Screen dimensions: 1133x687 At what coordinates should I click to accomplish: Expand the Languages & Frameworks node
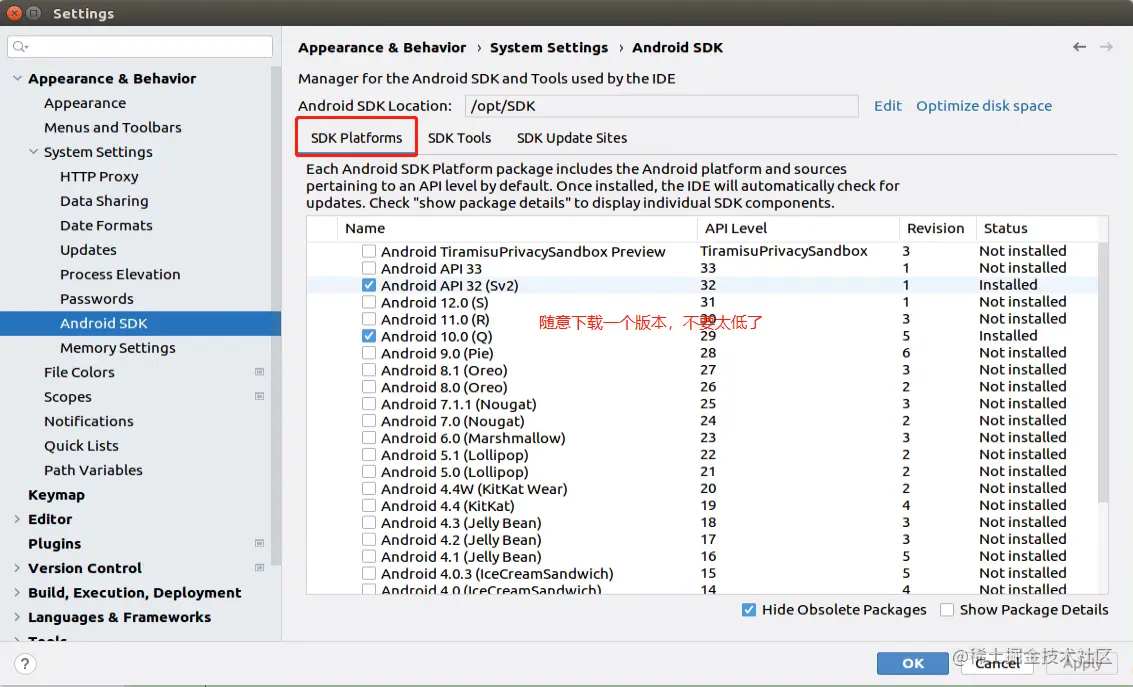click(17, 617)
